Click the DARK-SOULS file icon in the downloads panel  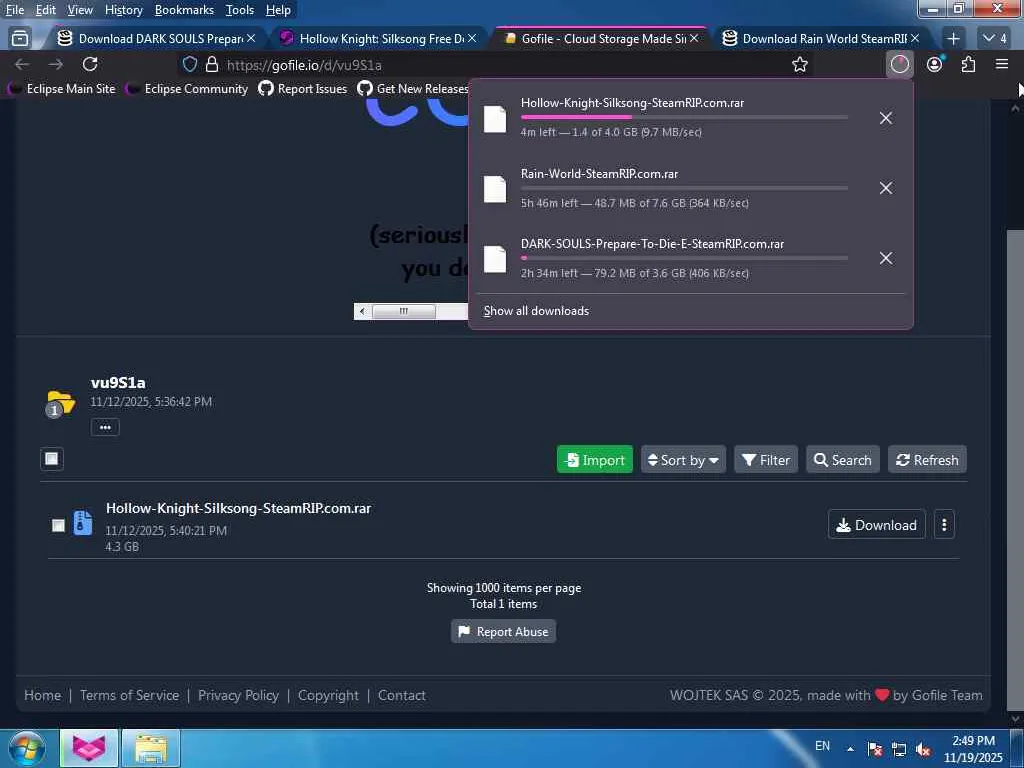point(494,259)
